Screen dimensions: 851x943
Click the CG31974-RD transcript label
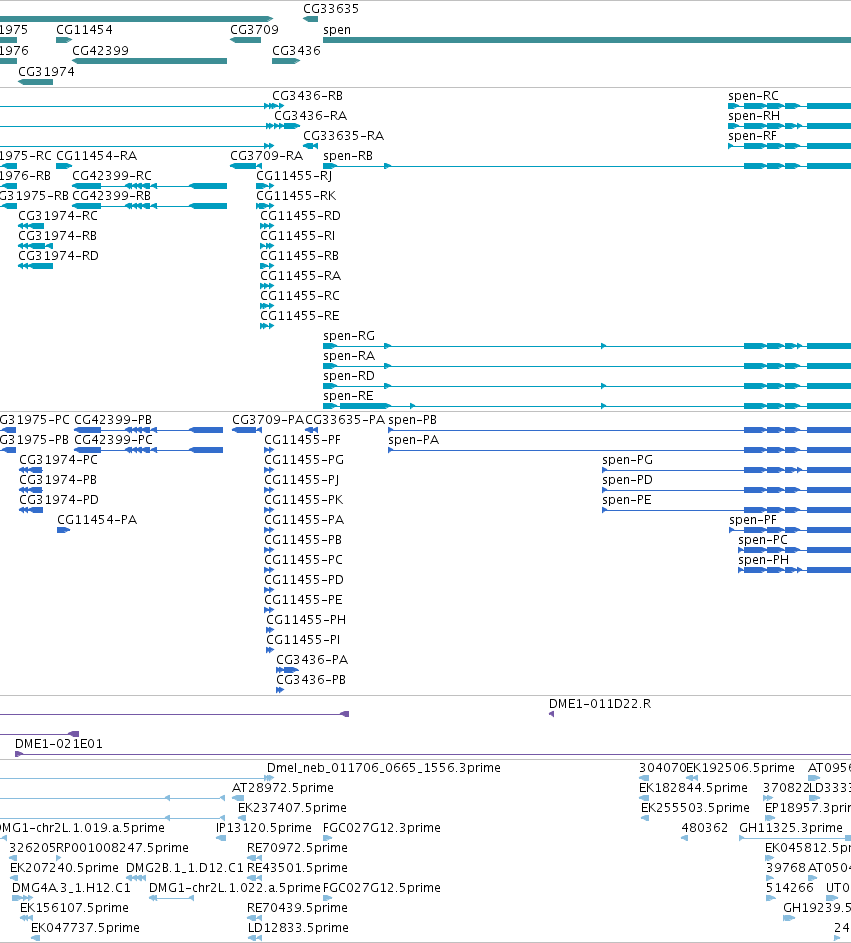point(58,256)
